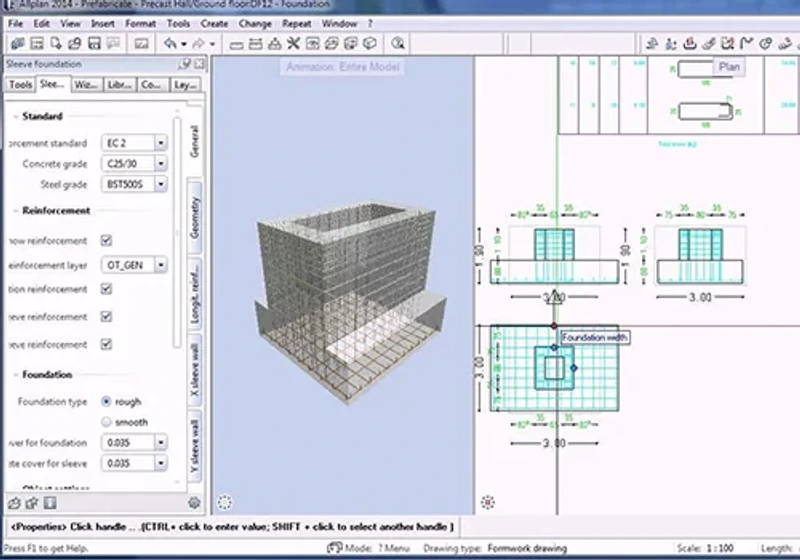Click the pyramid-shaped icon left of the crossed tools
800x560 pixels.
coord(274,44)
